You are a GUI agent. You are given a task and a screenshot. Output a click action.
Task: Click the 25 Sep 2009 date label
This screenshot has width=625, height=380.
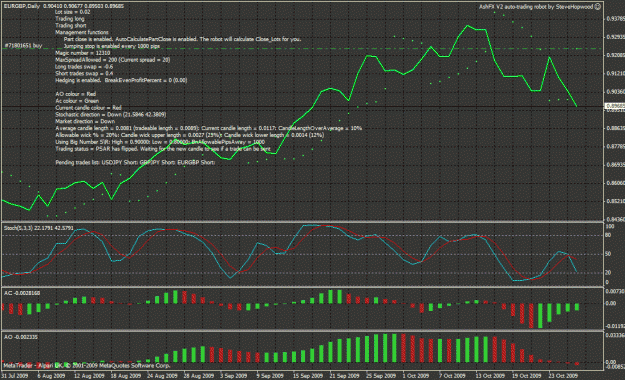tap(381, 376)
